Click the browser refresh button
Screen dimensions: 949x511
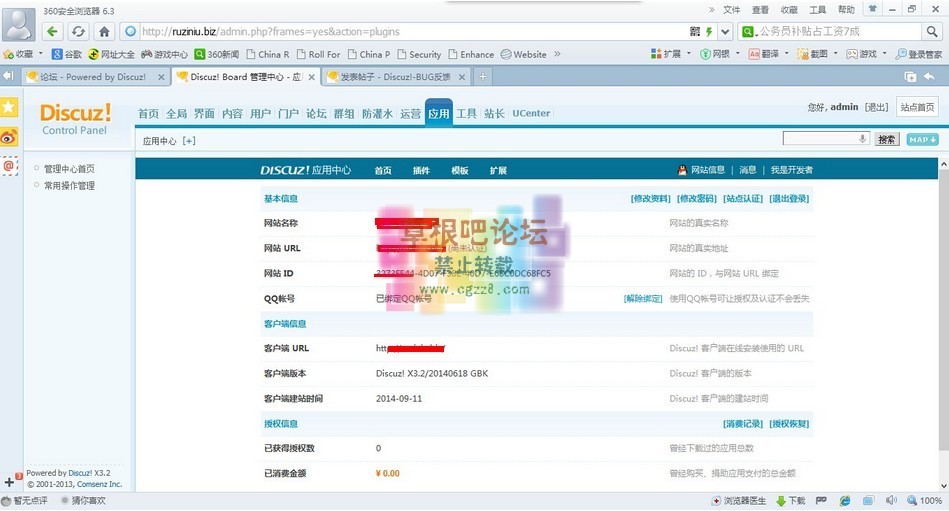click(78, 32)
